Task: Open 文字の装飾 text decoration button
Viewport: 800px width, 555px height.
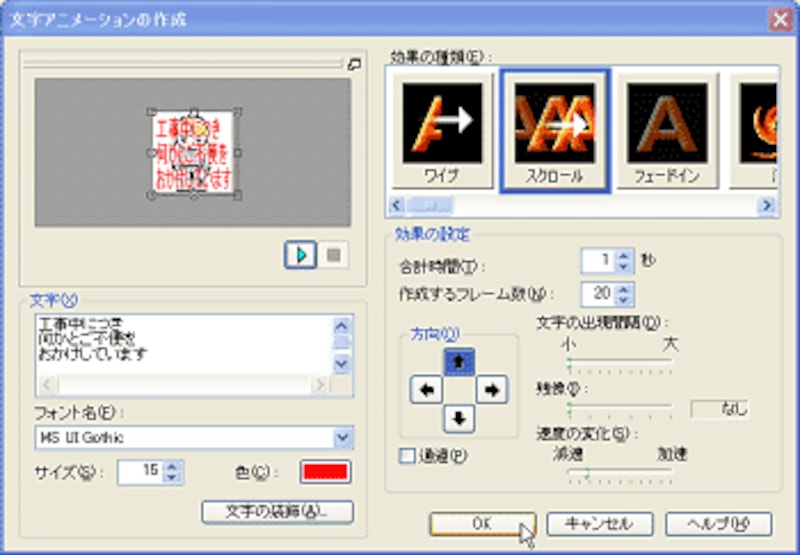Action: pos(277,511)
